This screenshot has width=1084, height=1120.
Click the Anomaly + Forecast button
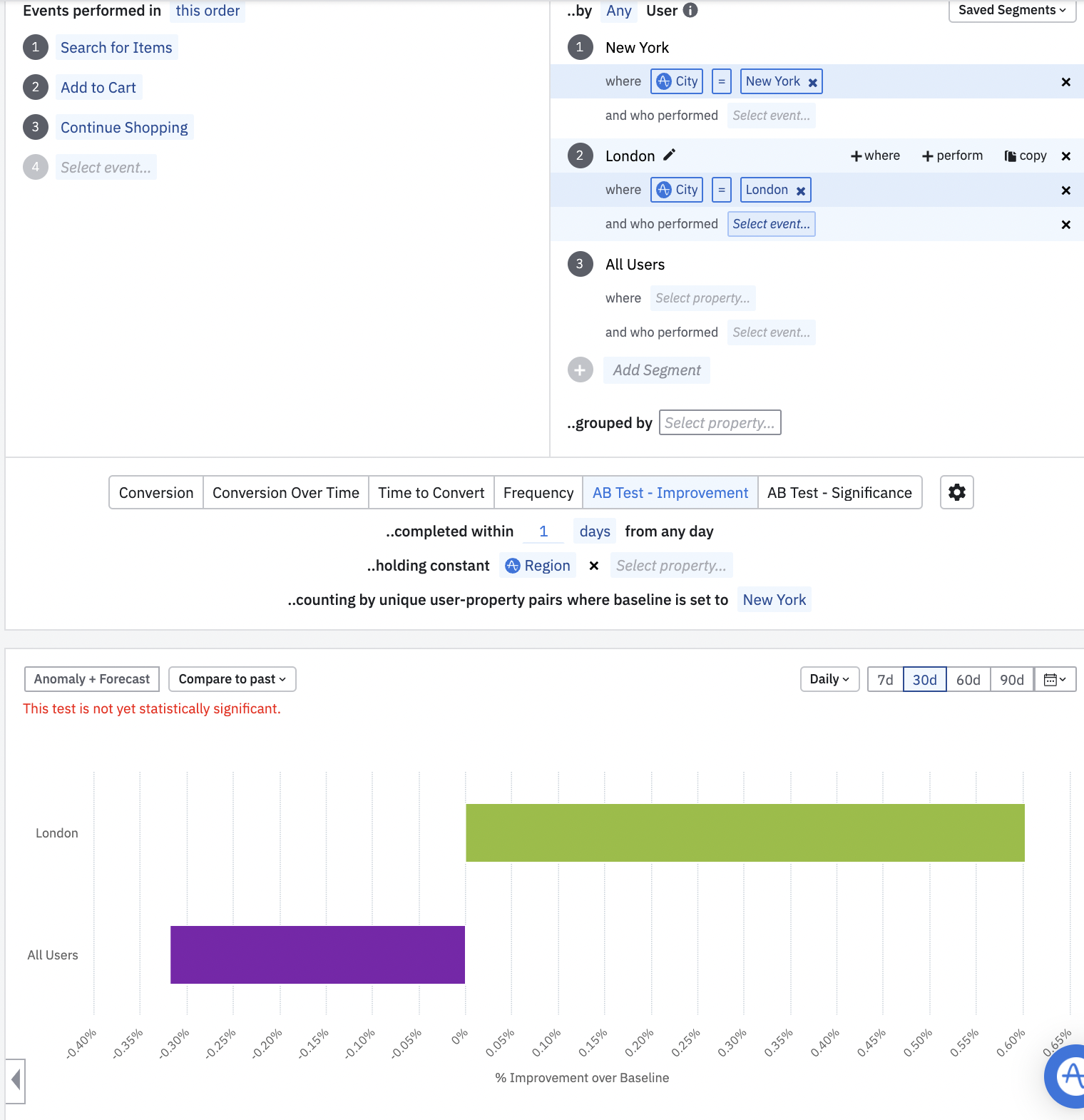92,679
